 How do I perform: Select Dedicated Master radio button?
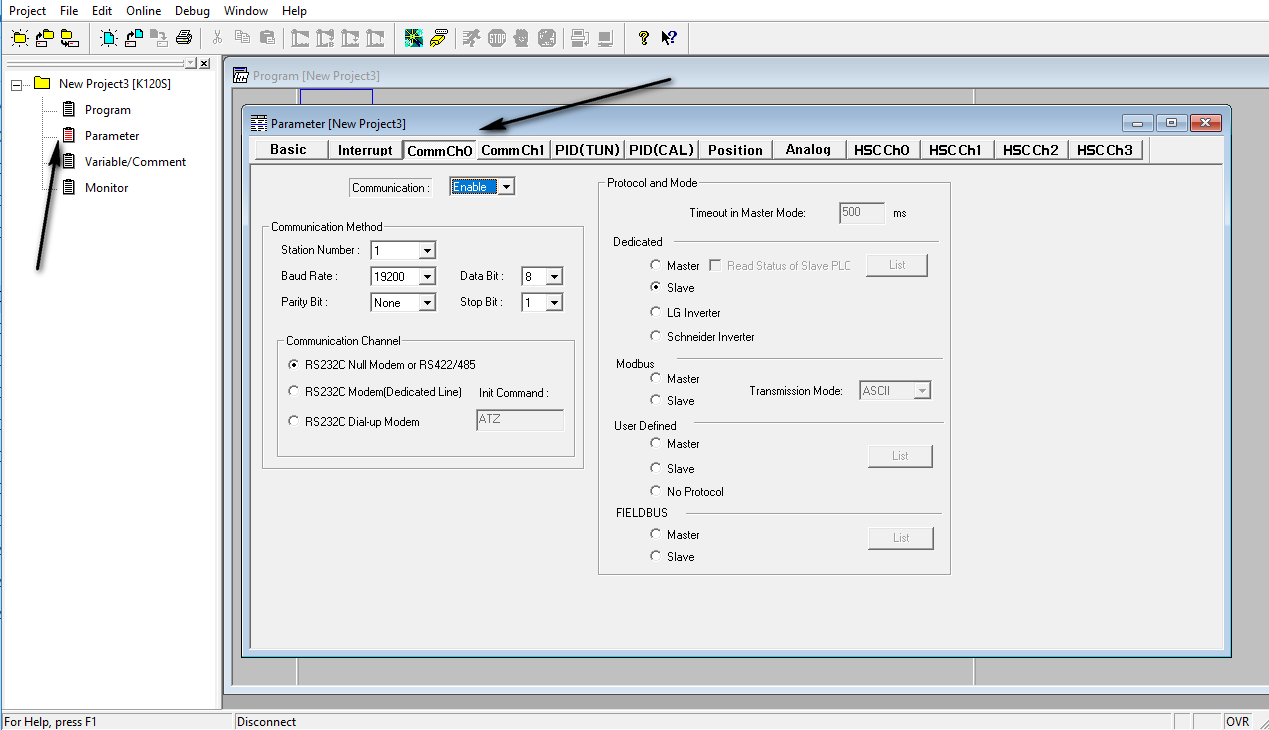(656, 266)
